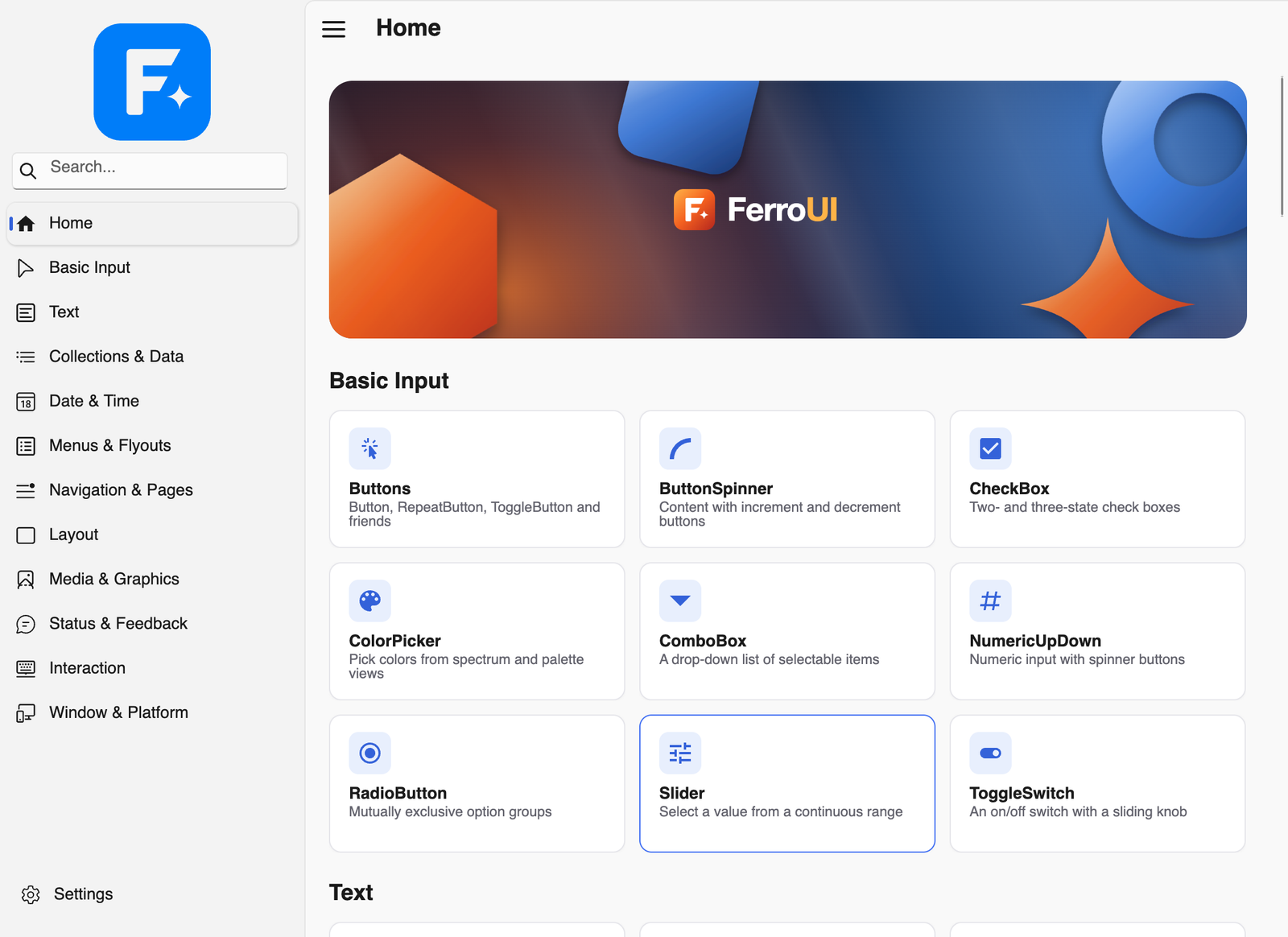Click 'A drop-down list of selectable items'
This screenshot has width=1288, height=937.
click(x=769, y=659)
